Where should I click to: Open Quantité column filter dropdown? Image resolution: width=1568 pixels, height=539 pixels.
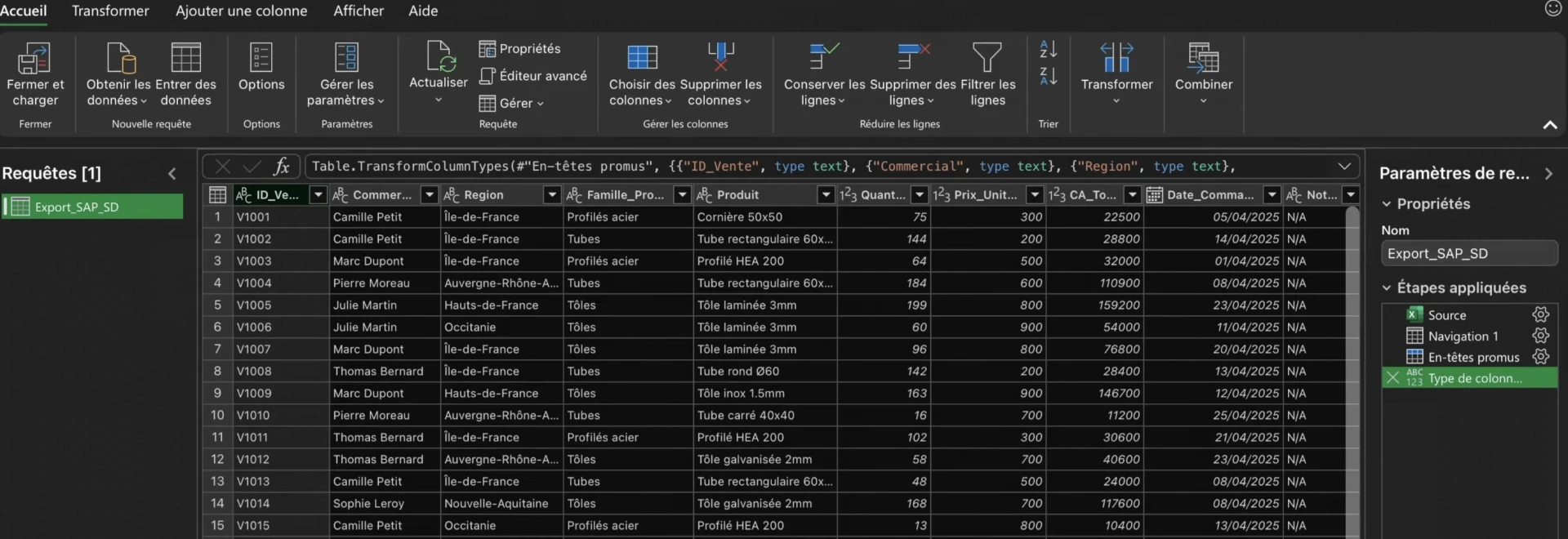click(920, 194)
